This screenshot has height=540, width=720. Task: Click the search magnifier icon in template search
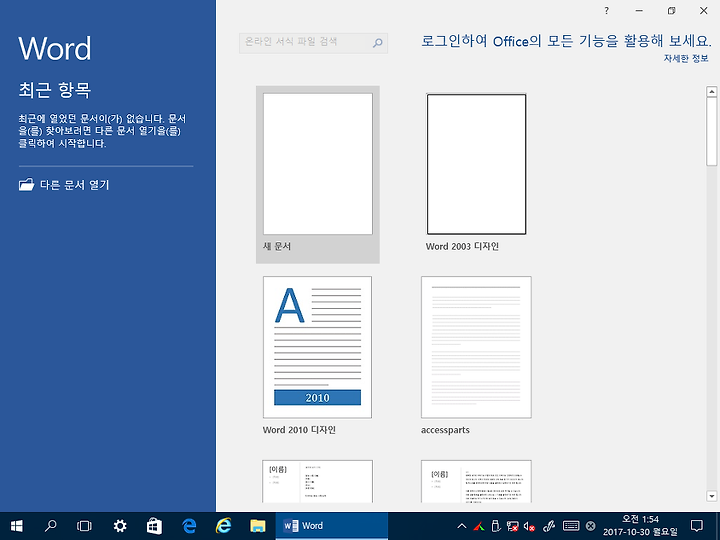377,43
